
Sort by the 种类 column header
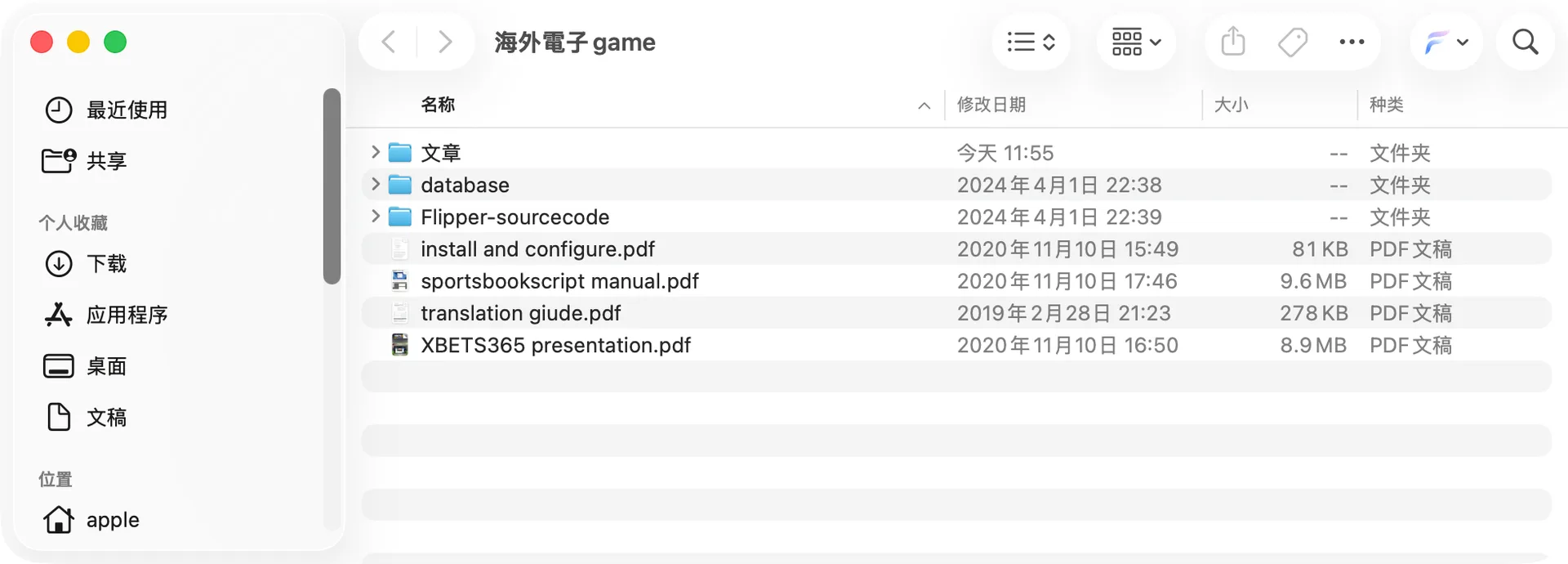click(1387, 105)
